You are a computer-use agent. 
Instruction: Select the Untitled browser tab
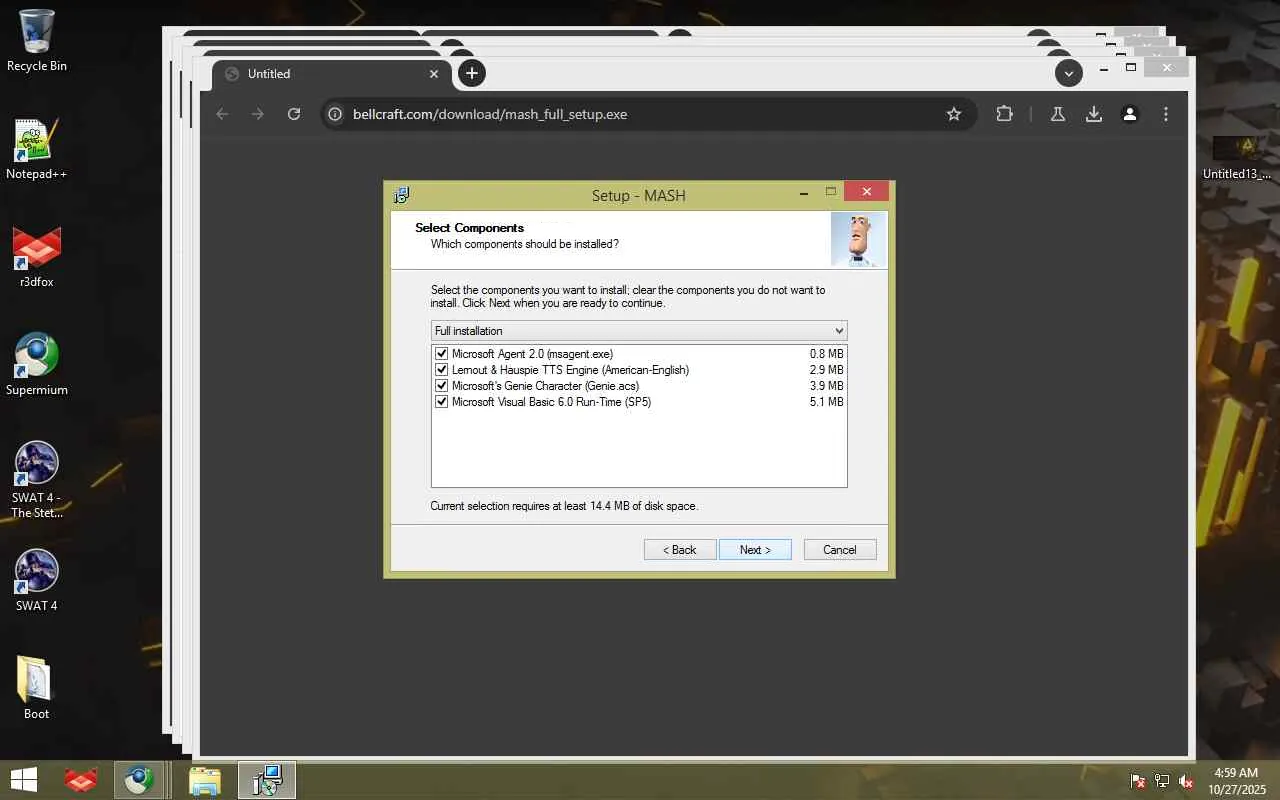[333, 73]
